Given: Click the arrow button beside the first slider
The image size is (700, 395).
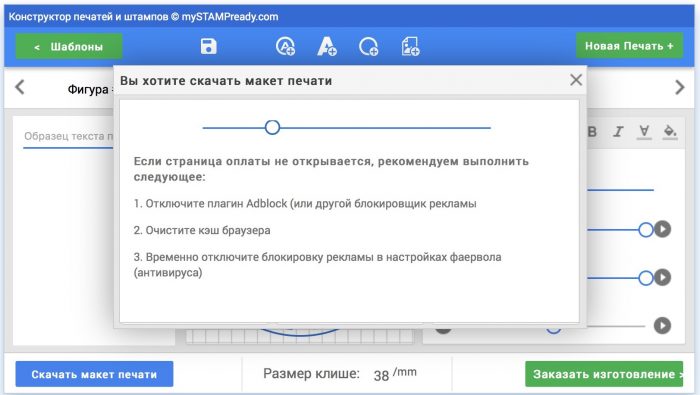Looking at the screenshot, I should tap(662, 229).
